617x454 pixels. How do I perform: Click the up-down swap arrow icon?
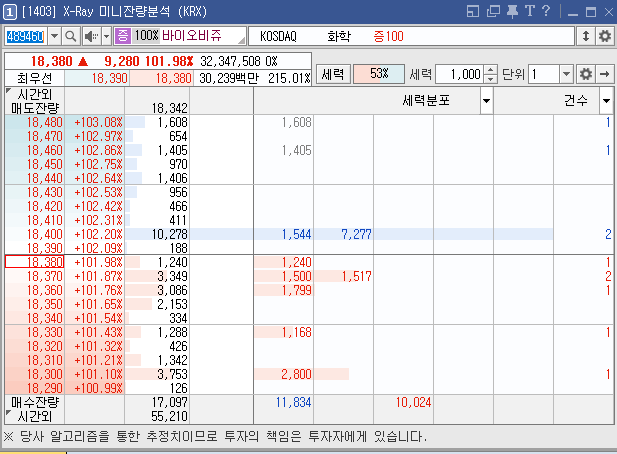(586, 36)
